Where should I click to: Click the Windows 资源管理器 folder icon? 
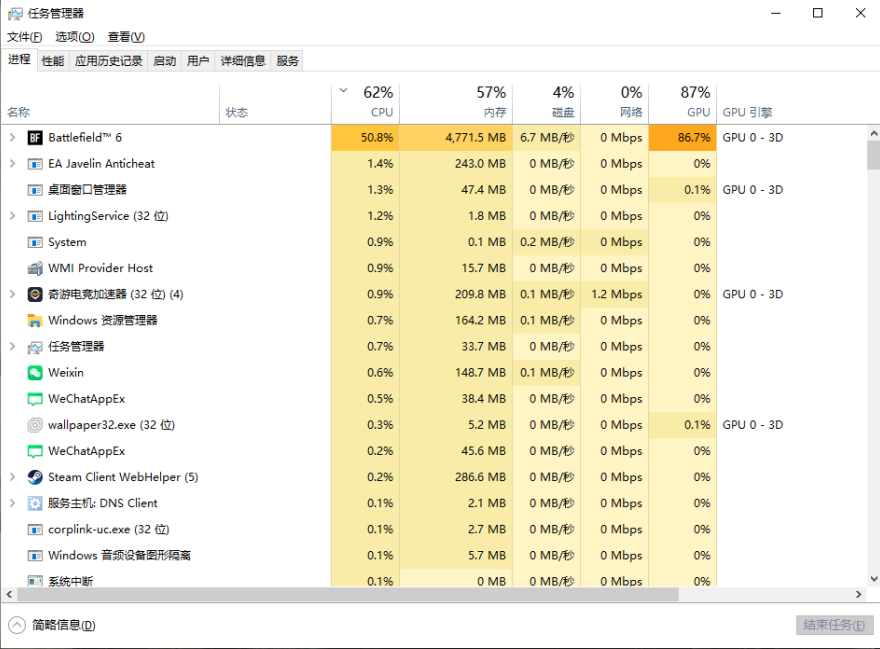35,321
